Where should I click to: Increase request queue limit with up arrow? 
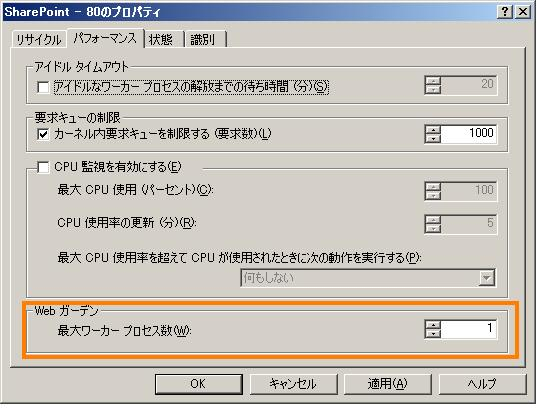pos(433,129)
